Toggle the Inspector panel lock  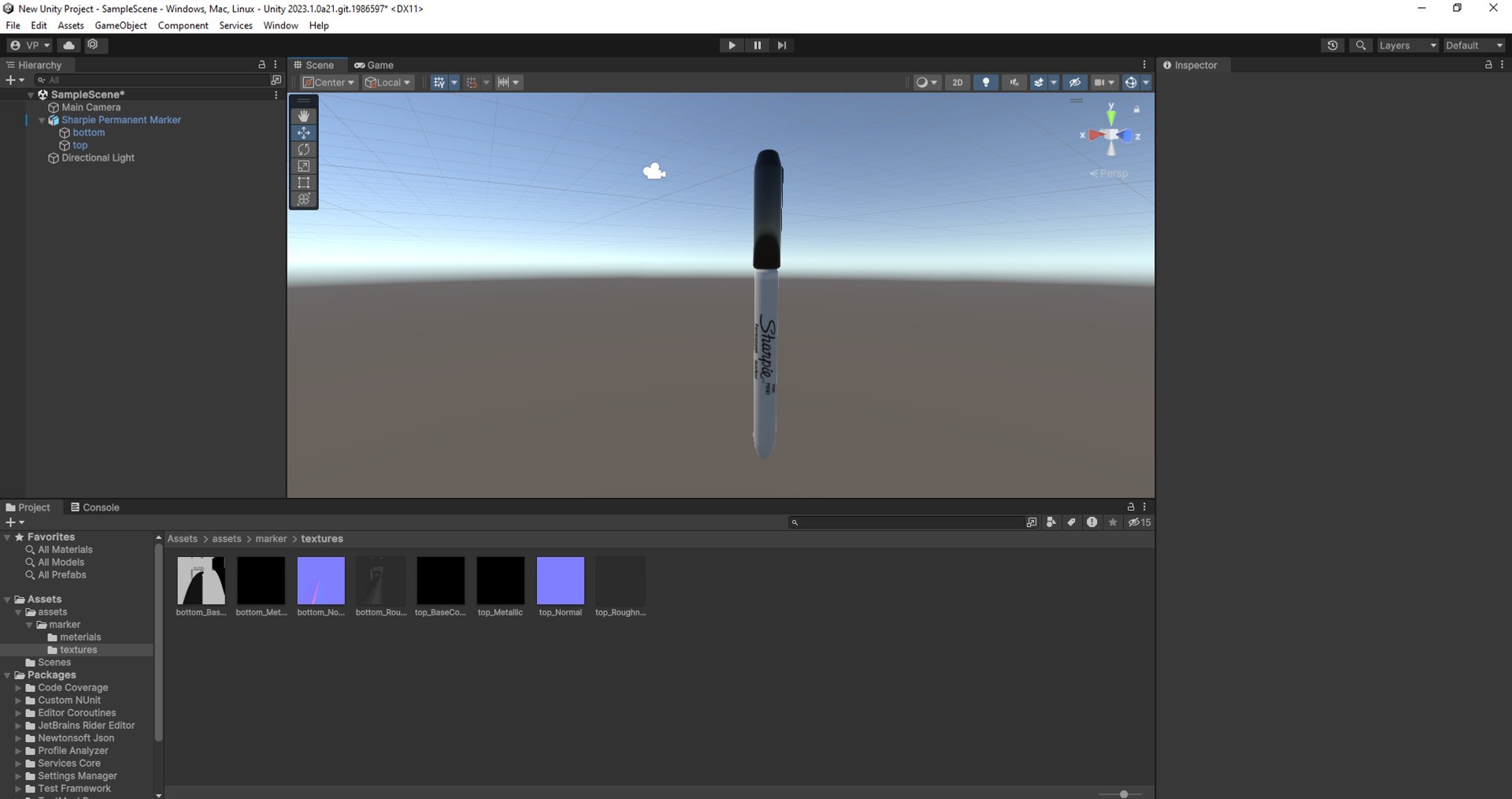[1488, 65]
